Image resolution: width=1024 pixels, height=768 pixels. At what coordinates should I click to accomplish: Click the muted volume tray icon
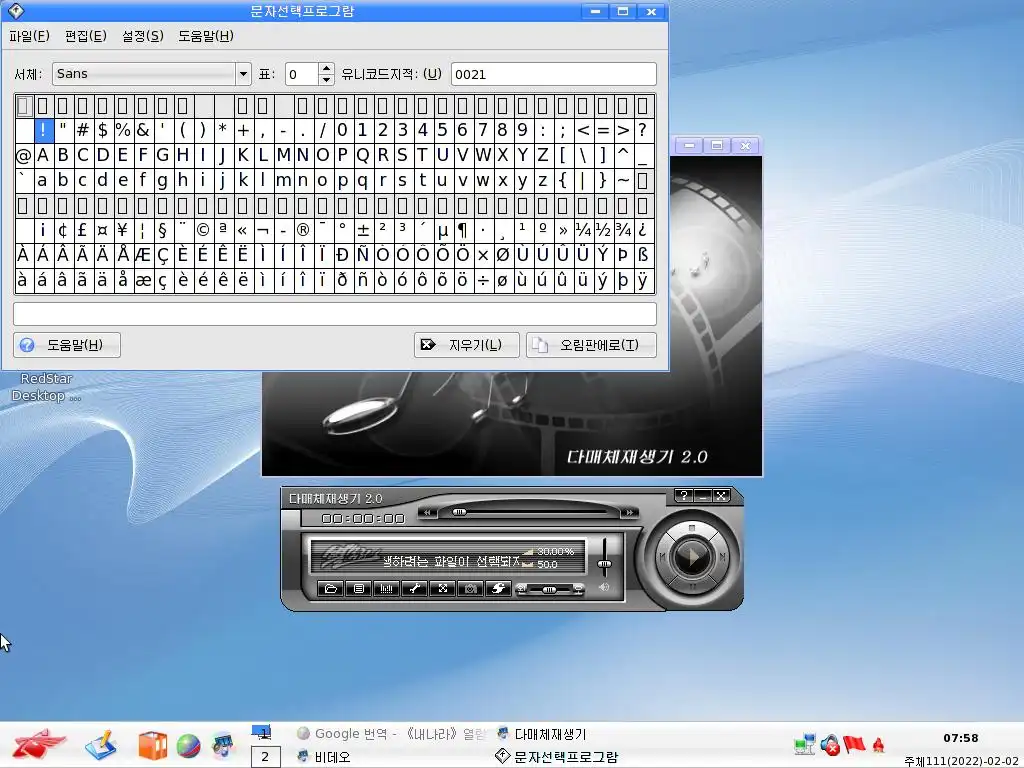click(x=830, y=744)
